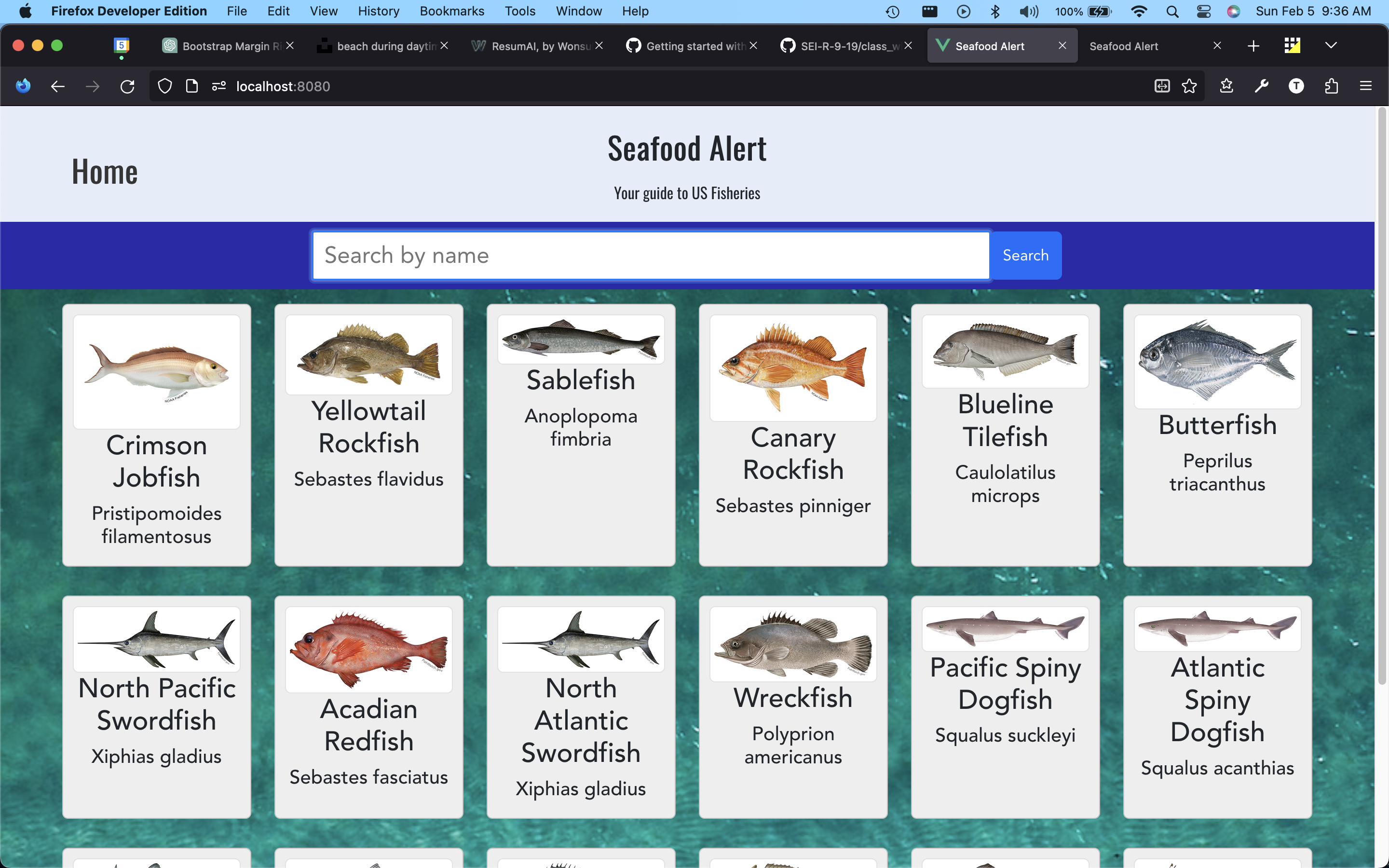Toggle macOS Control Center in menu bar
The image size is (1389, 868).
coord(1204,12)
